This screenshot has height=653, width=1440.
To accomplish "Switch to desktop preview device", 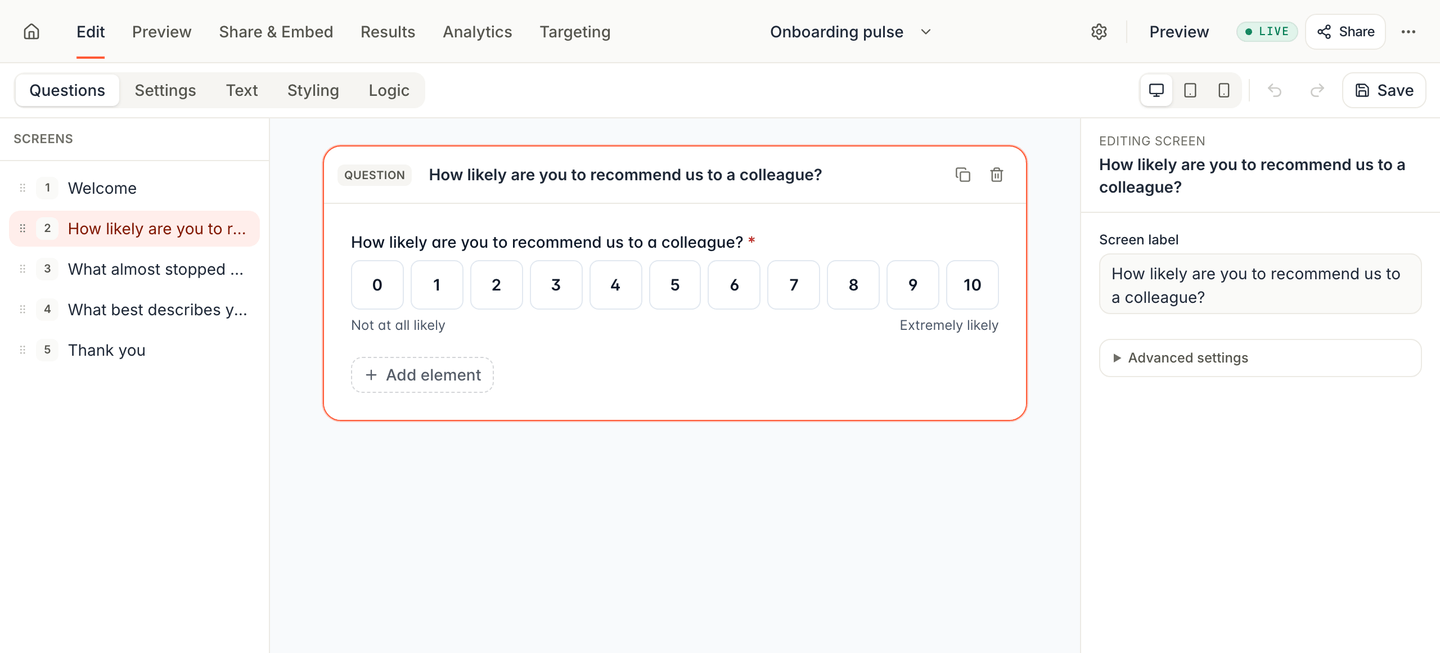I will point(1156,90).
